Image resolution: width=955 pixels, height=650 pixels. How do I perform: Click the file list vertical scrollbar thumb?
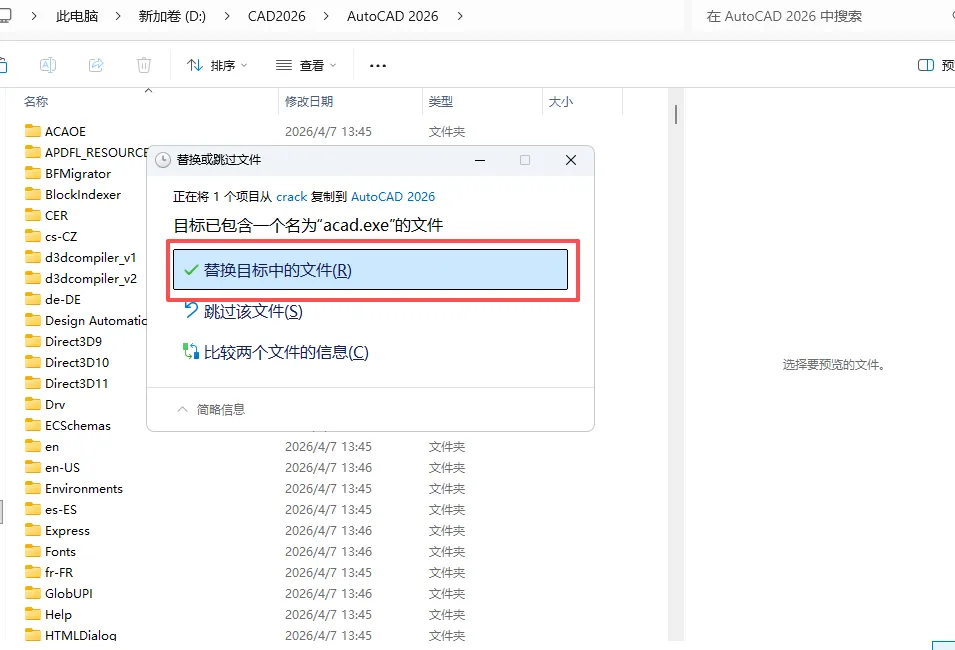click(675, 115)
